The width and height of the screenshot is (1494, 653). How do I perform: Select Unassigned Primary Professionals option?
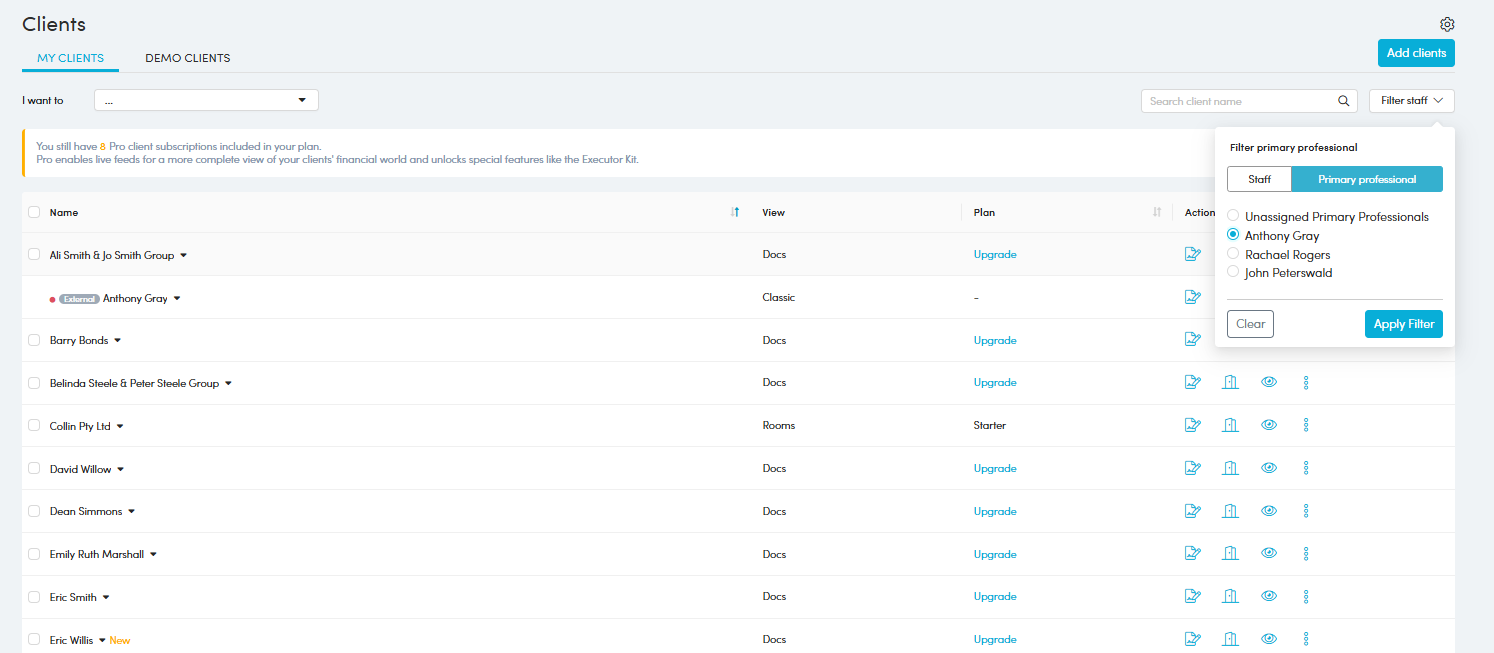click(x=1233, y=216)
